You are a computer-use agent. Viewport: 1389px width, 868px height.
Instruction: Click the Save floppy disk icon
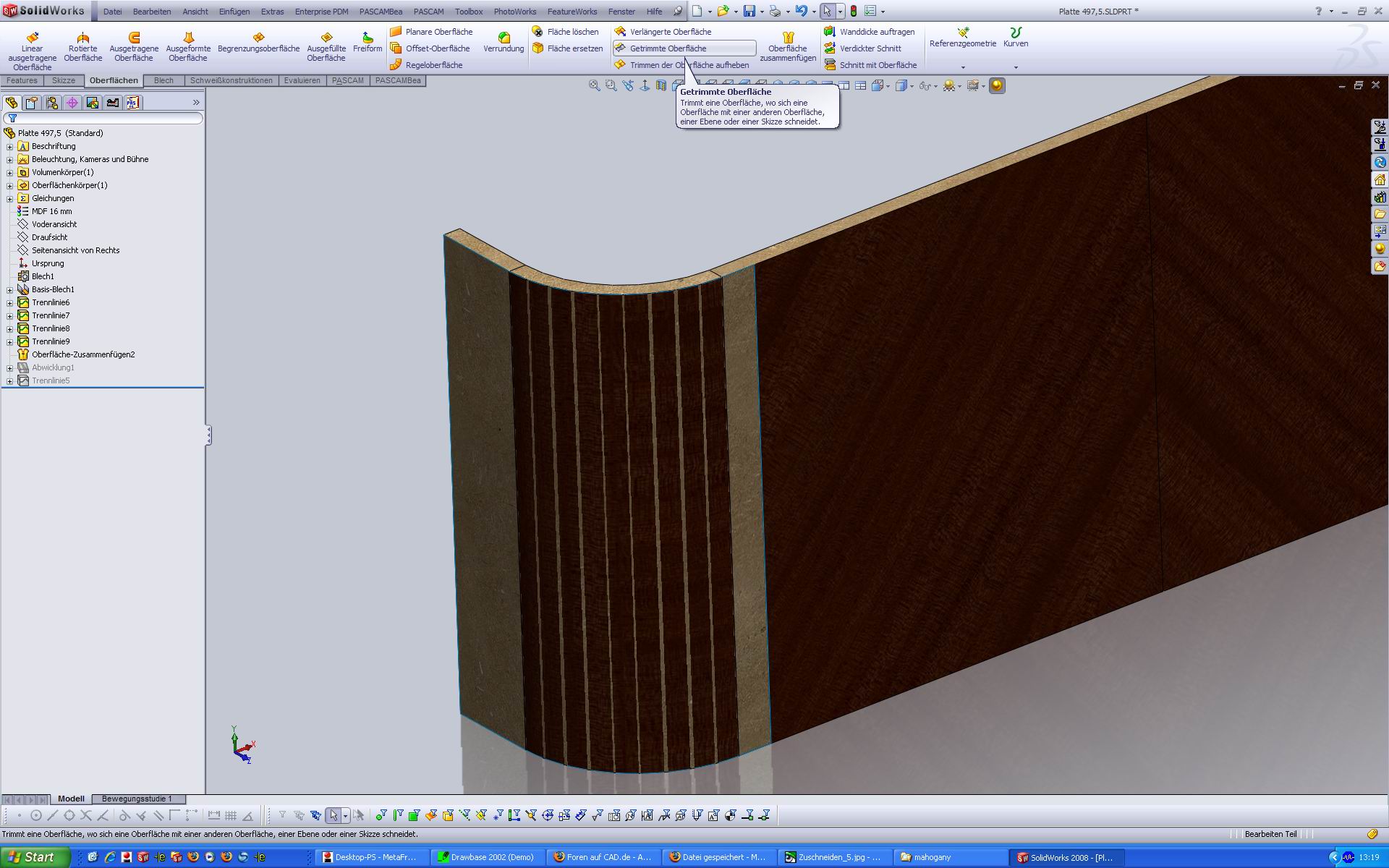[x=749, y=11]
